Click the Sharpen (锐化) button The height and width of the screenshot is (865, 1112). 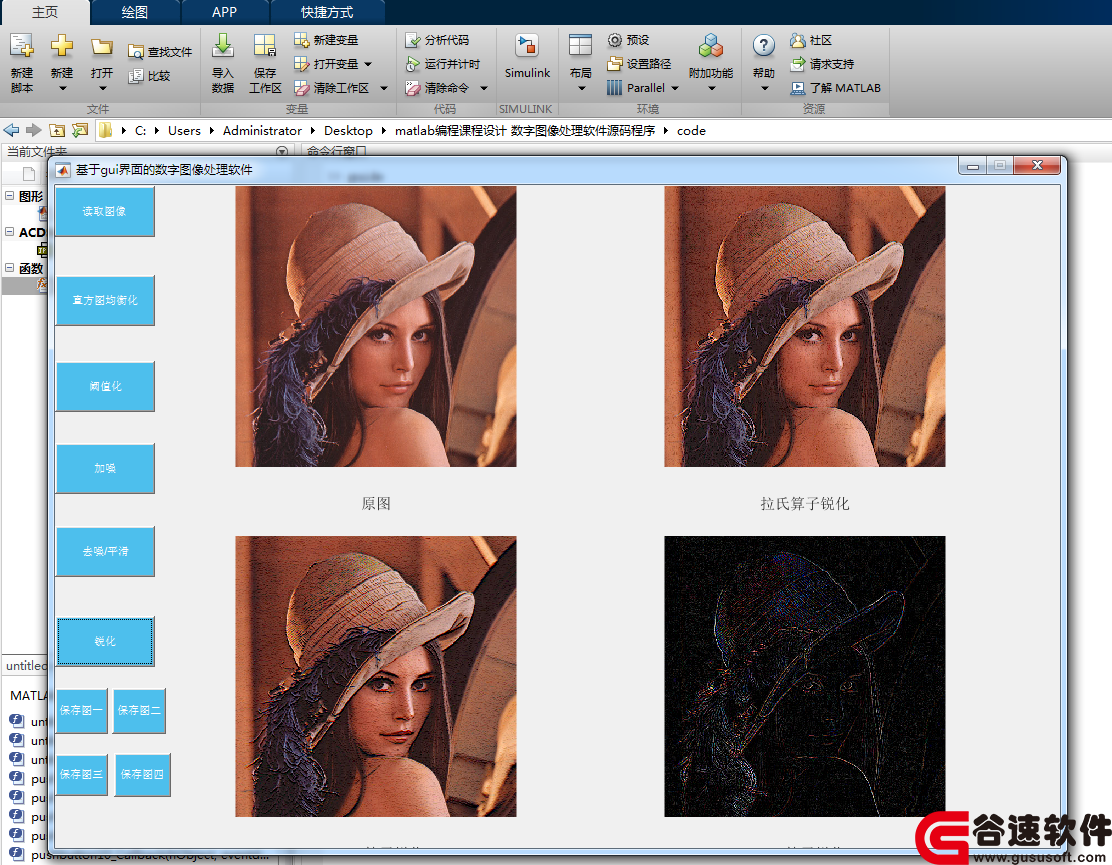click(105, 641)
